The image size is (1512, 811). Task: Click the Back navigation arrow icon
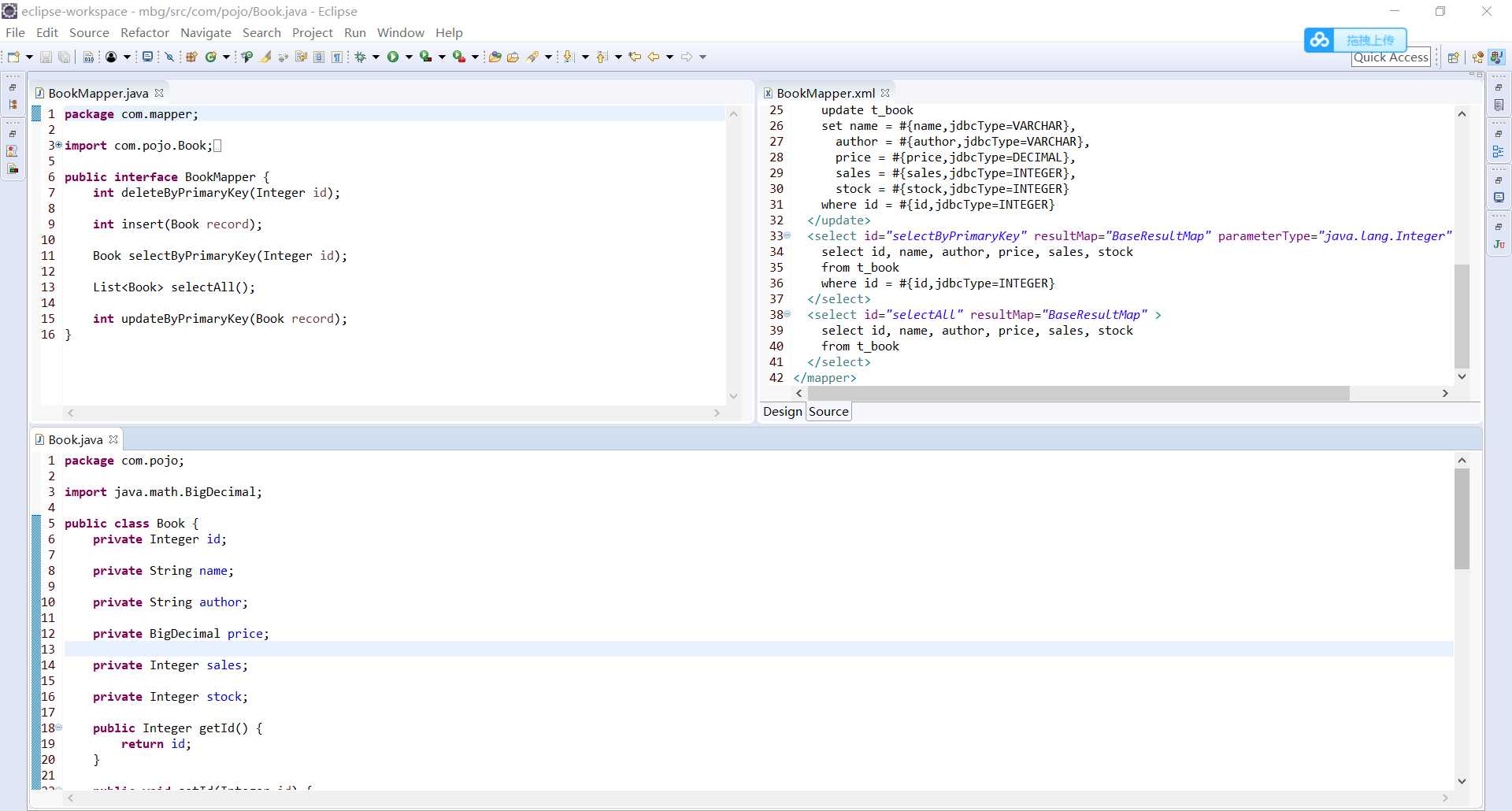(x=654, y=57)
